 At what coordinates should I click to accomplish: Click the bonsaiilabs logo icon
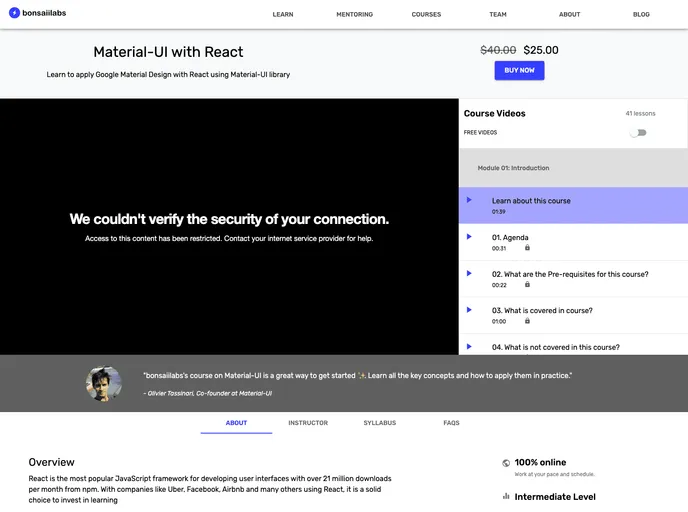(14, 13)
